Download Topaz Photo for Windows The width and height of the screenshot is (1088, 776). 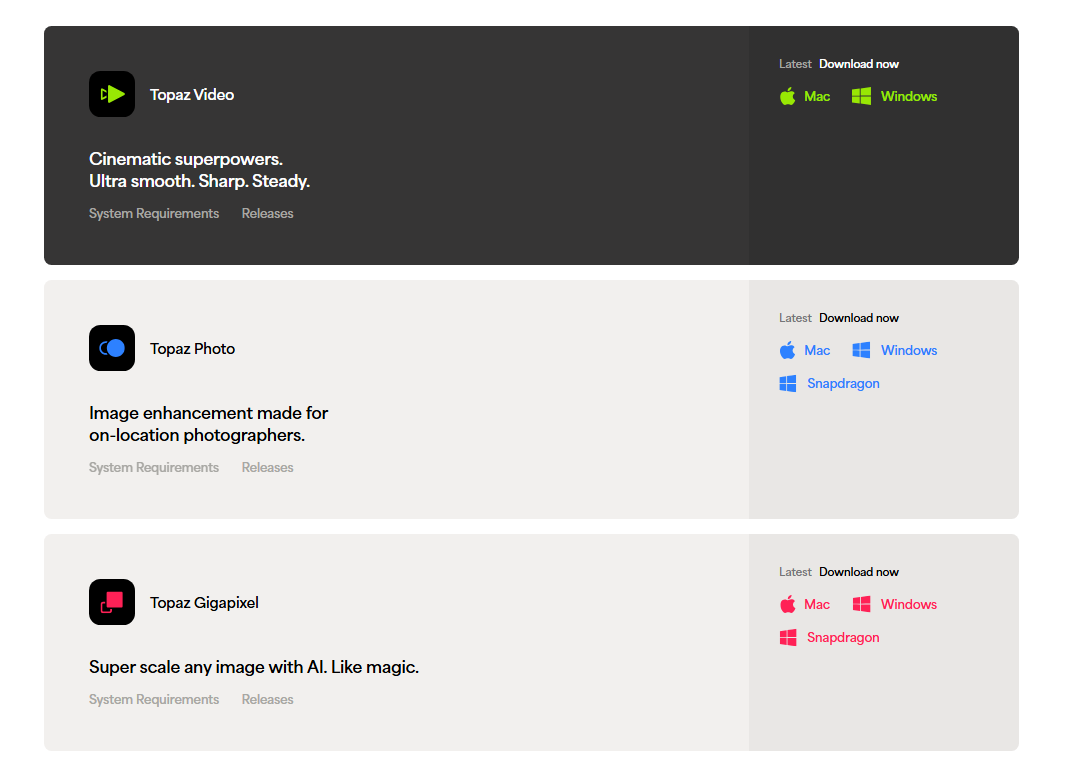click(908, 350)
